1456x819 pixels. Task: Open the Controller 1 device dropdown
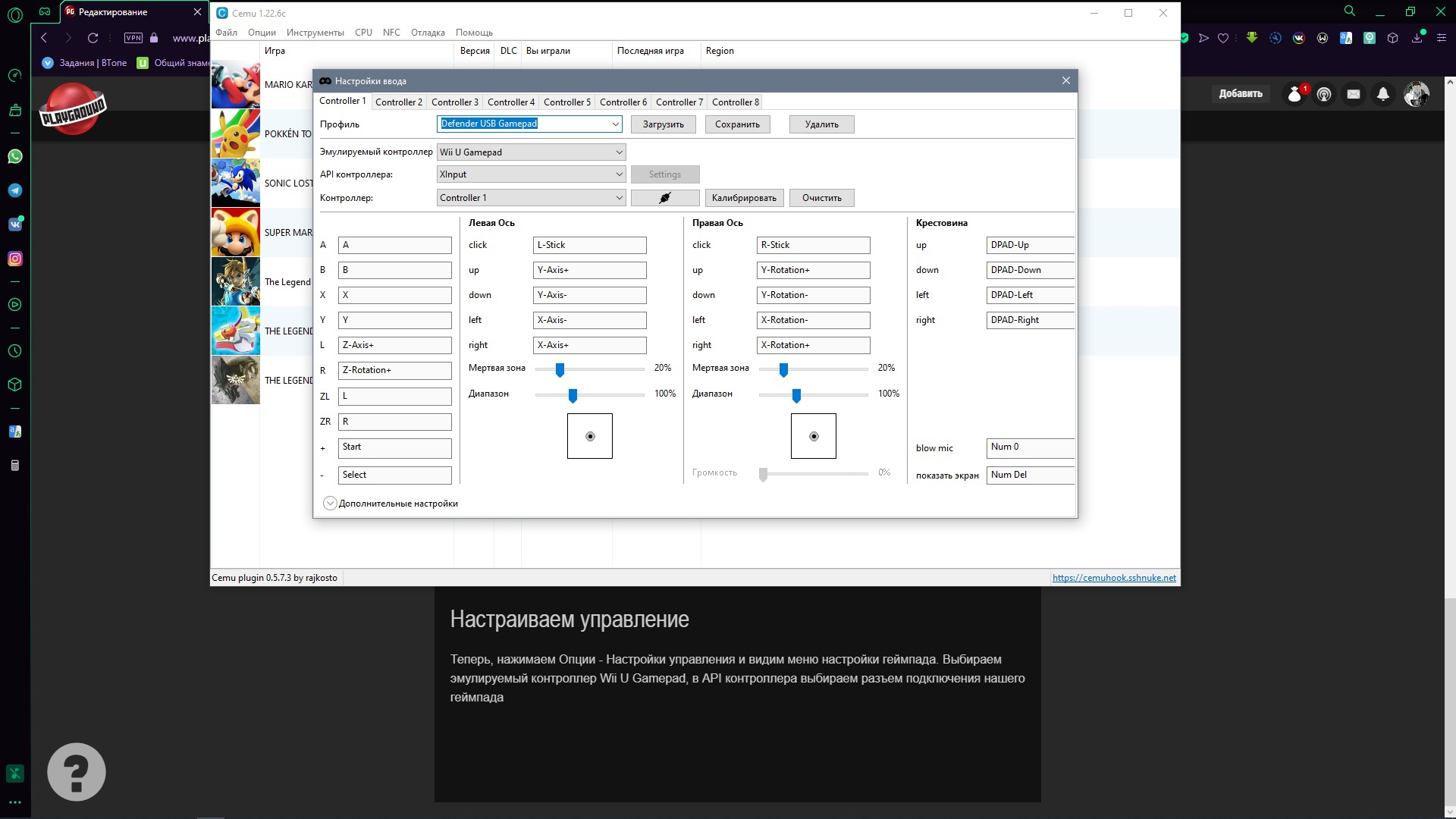click(x=531, y=198)
